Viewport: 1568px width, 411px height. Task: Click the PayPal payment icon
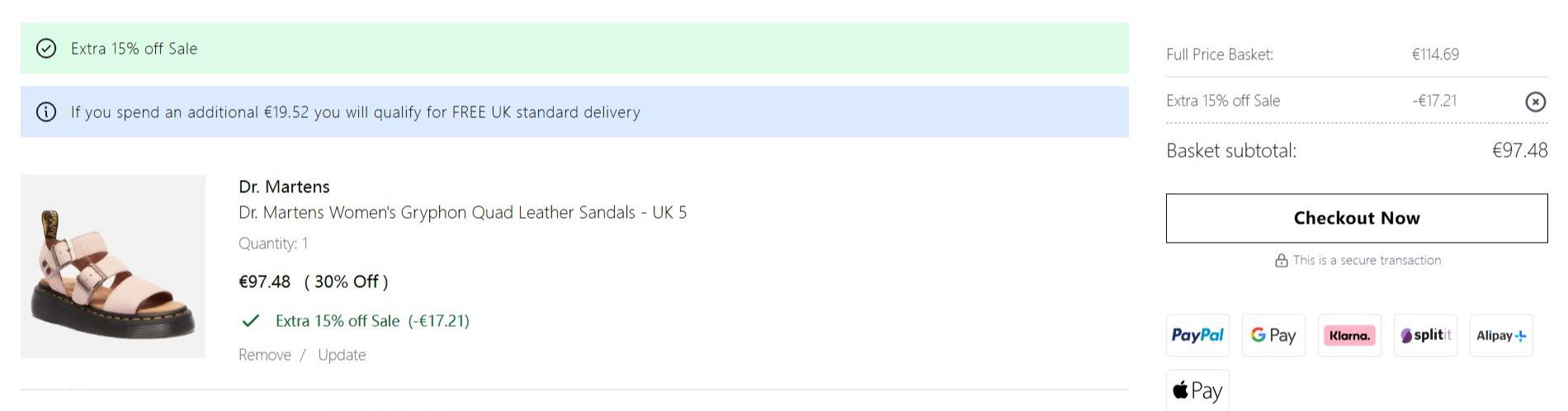tap(1197, 335)
